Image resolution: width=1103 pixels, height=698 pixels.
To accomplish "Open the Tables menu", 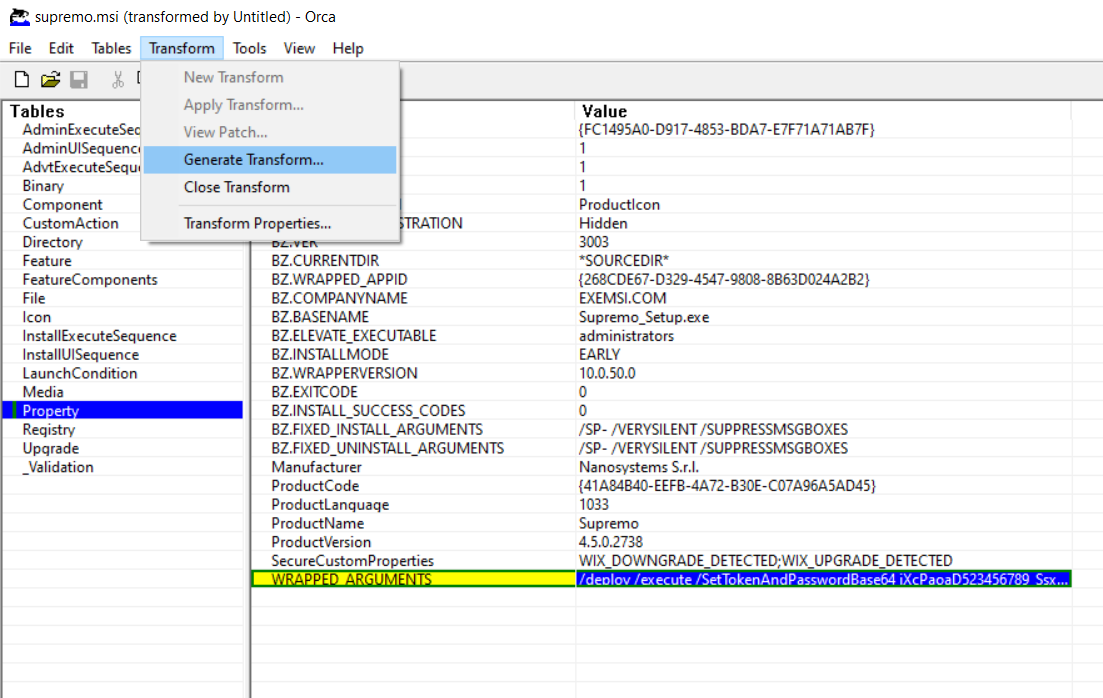I will point(111,49).
